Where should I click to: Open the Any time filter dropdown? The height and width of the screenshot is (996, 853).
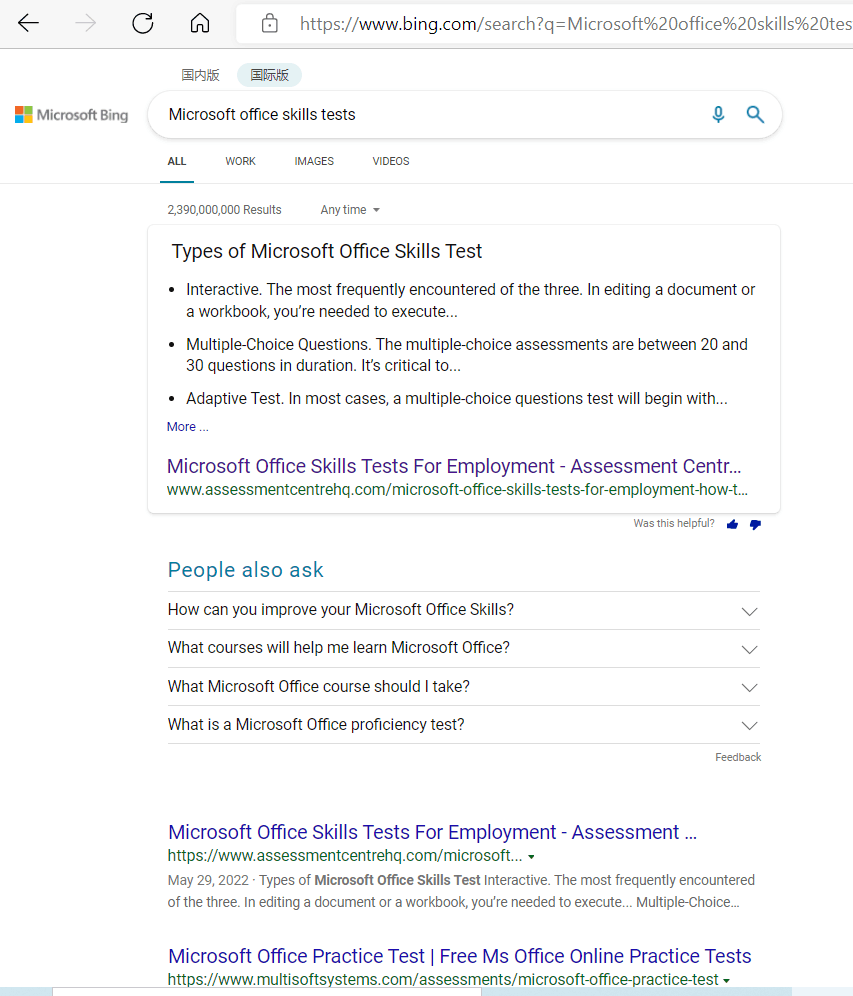coord(350,210)
